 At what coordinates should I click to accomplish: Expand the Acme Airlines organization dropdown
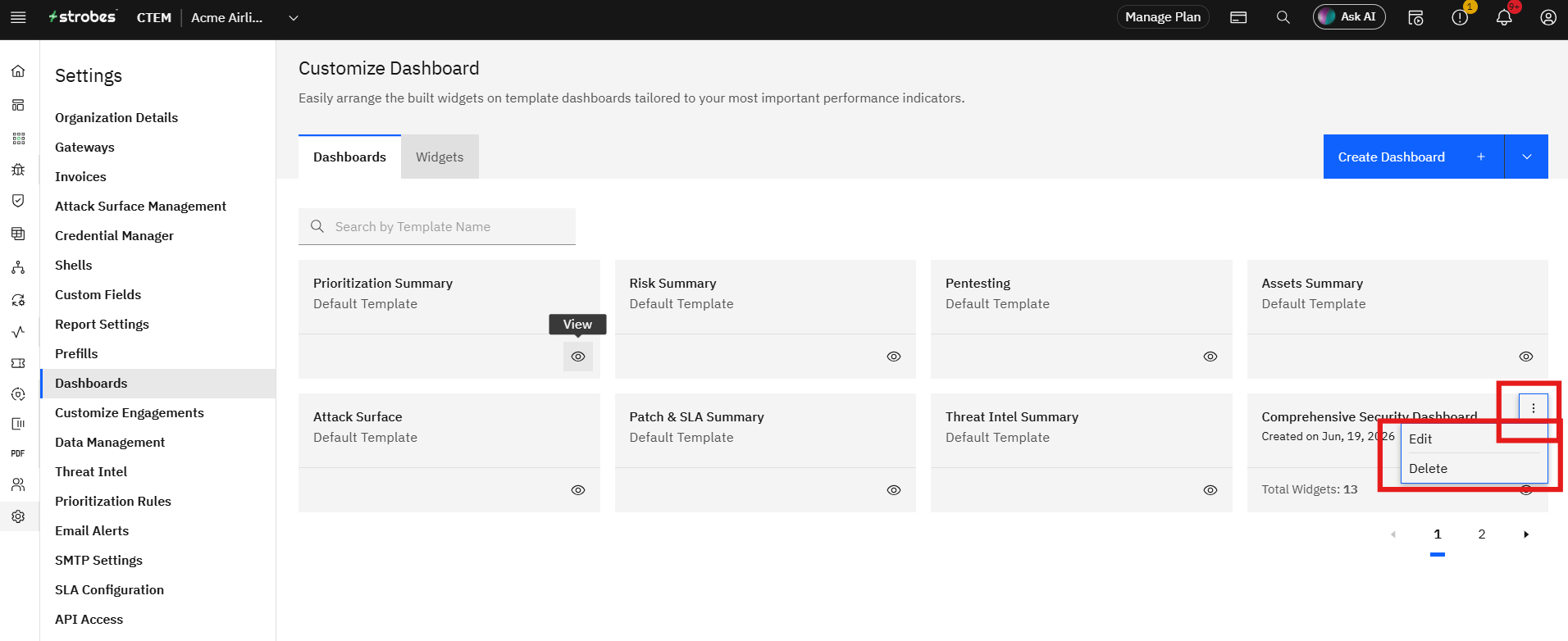pyautogui.click(x=294, y=18)
